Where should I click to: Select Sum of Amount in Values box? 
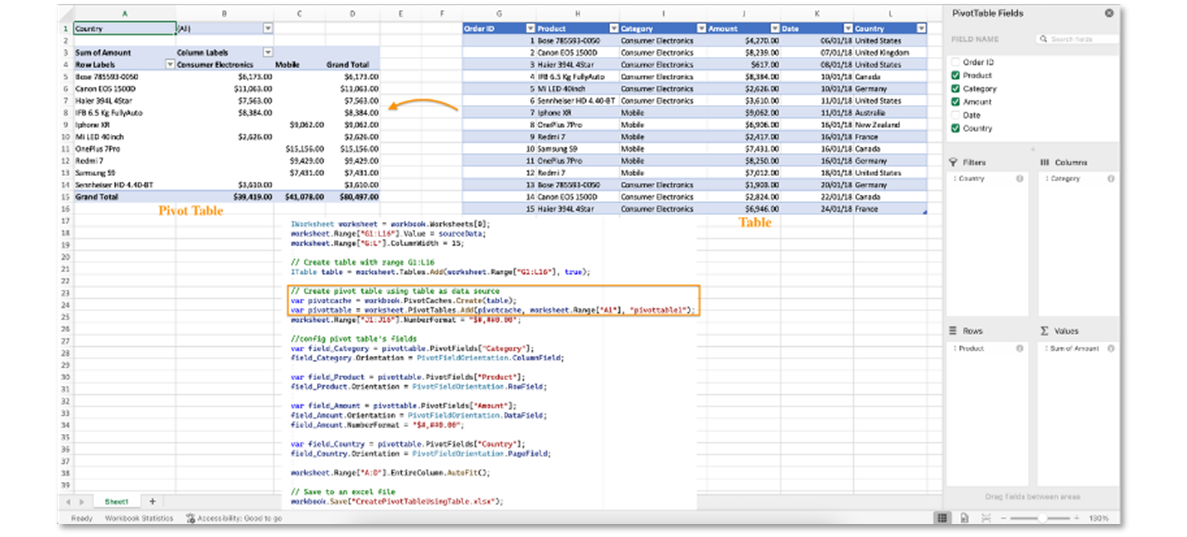pyautogui.click(x=1079, y=348)
